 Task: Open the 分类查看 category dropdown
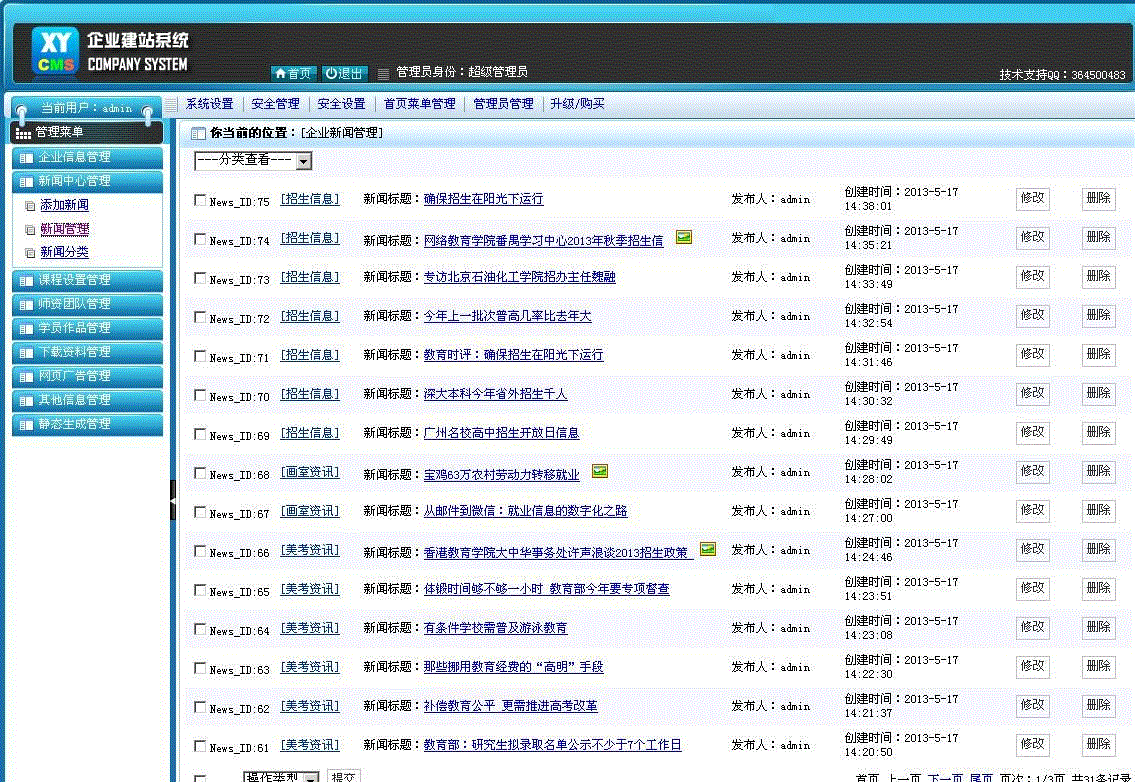click(253, 160)
